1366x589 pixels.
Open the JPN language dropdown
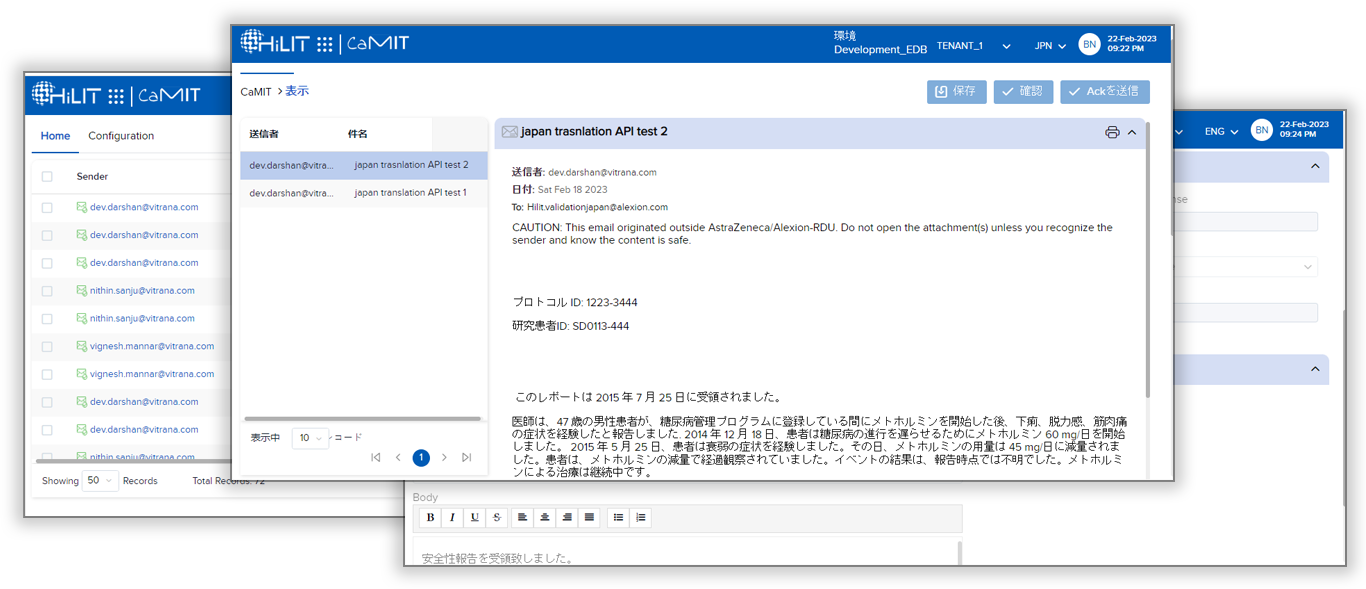click(1051, 46)
